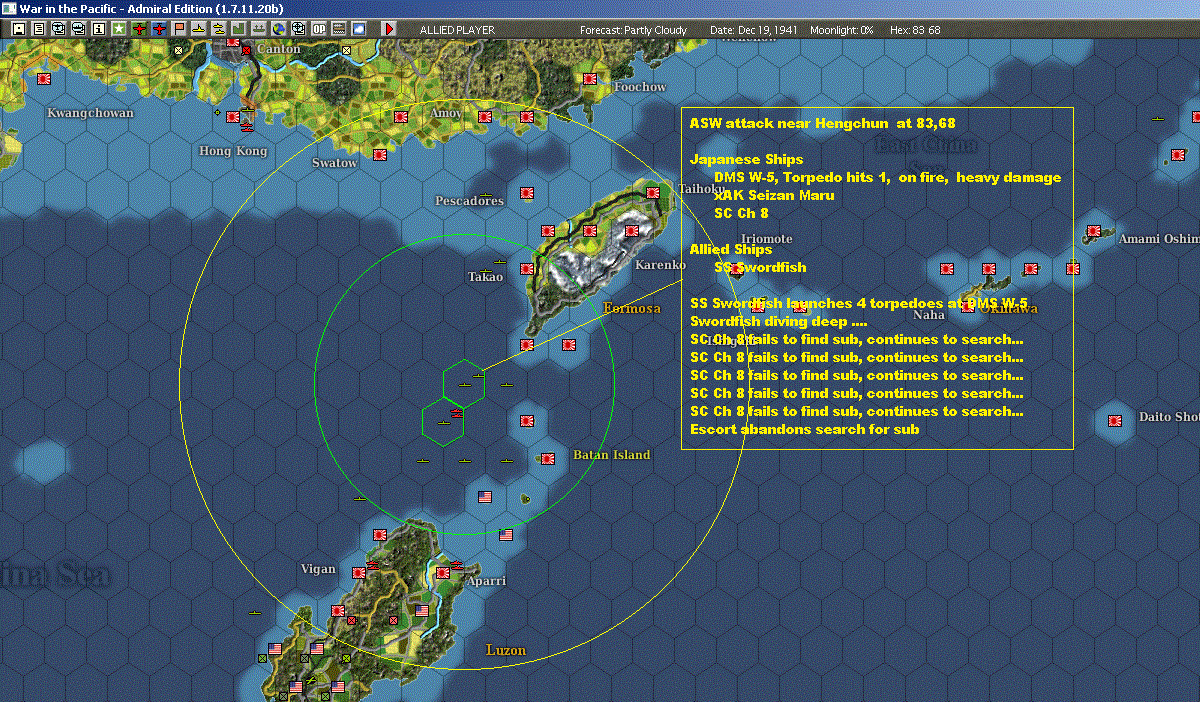Screen dimensions: 1200x702
Task: Select the Japanese flag base at Foochow
Action: tap(590, 77)
